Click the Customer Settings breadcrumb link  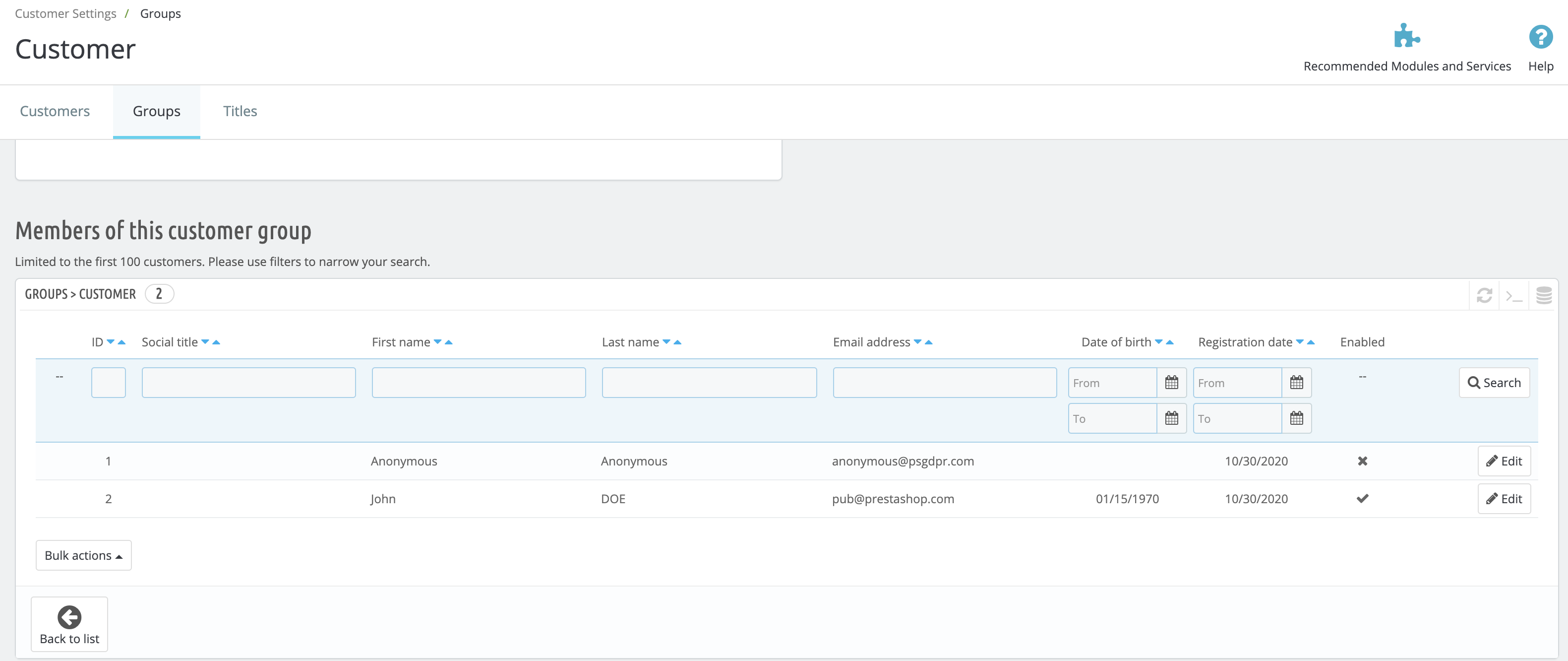[65, 13]
